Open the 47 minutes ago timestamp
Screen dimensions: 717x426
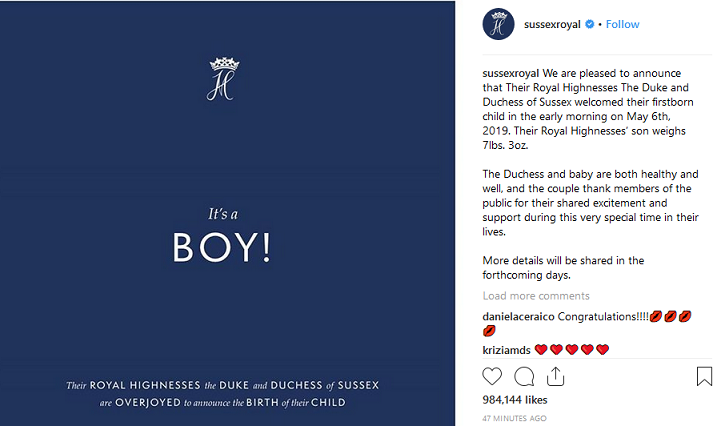coord(514,418)
